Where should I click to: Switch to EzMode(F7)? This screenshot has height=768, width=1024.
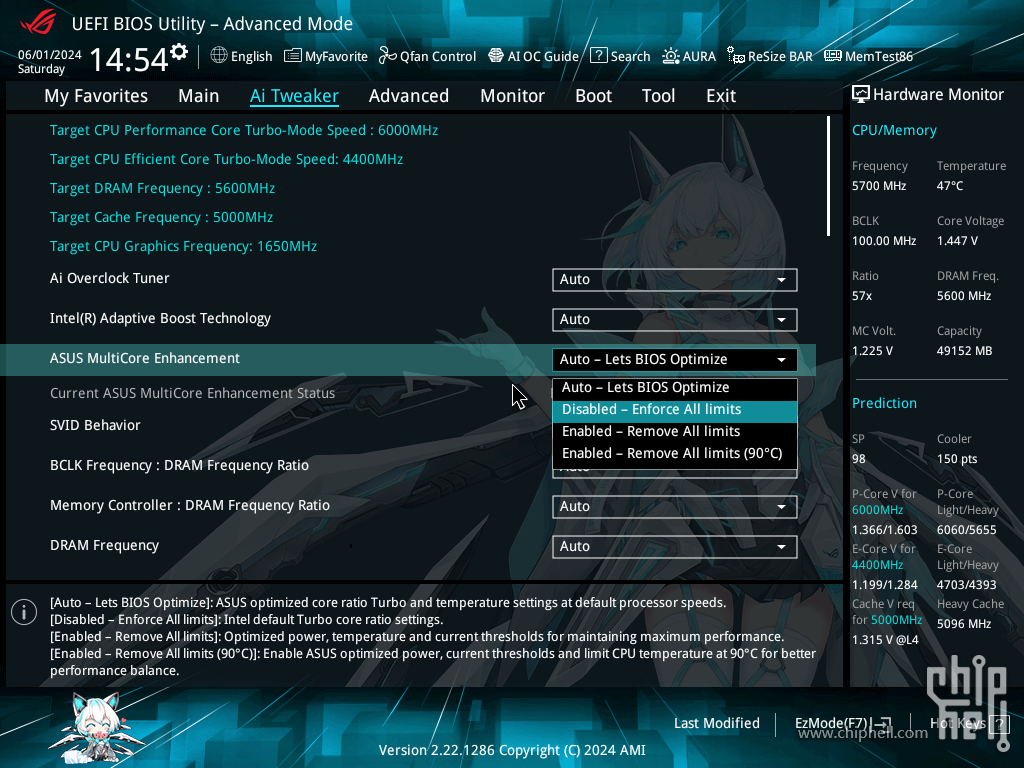point(831,723)
